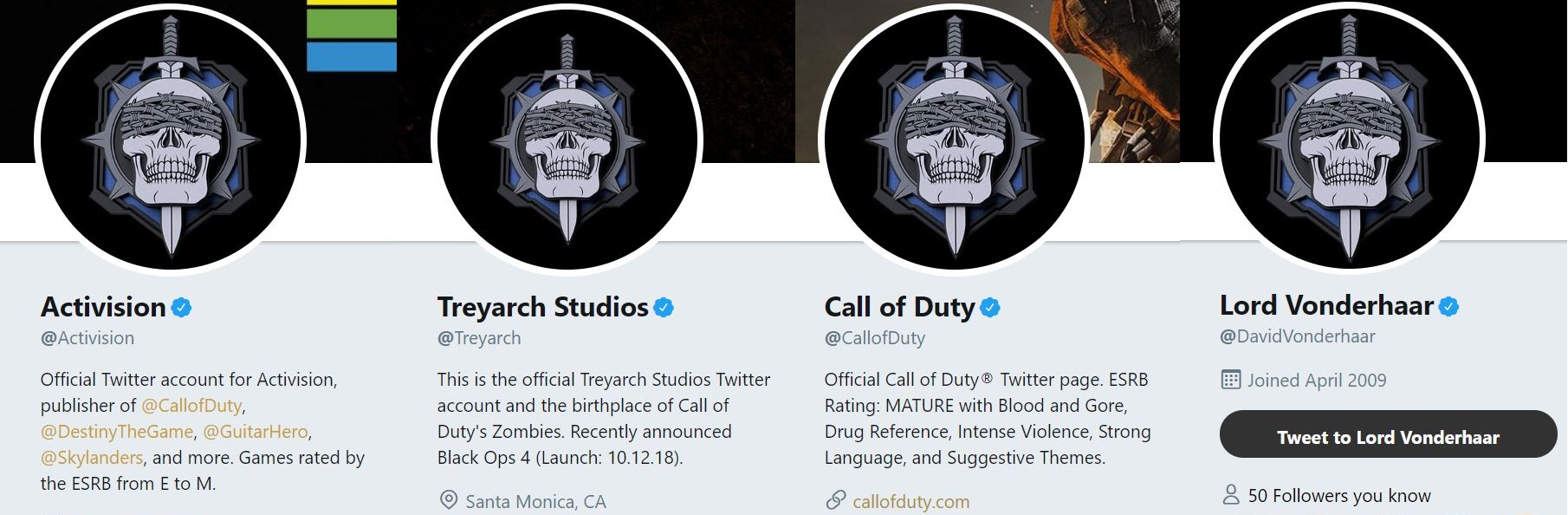
Task: View the Call of Duty profile avatar
Action: tap(954, 140)
